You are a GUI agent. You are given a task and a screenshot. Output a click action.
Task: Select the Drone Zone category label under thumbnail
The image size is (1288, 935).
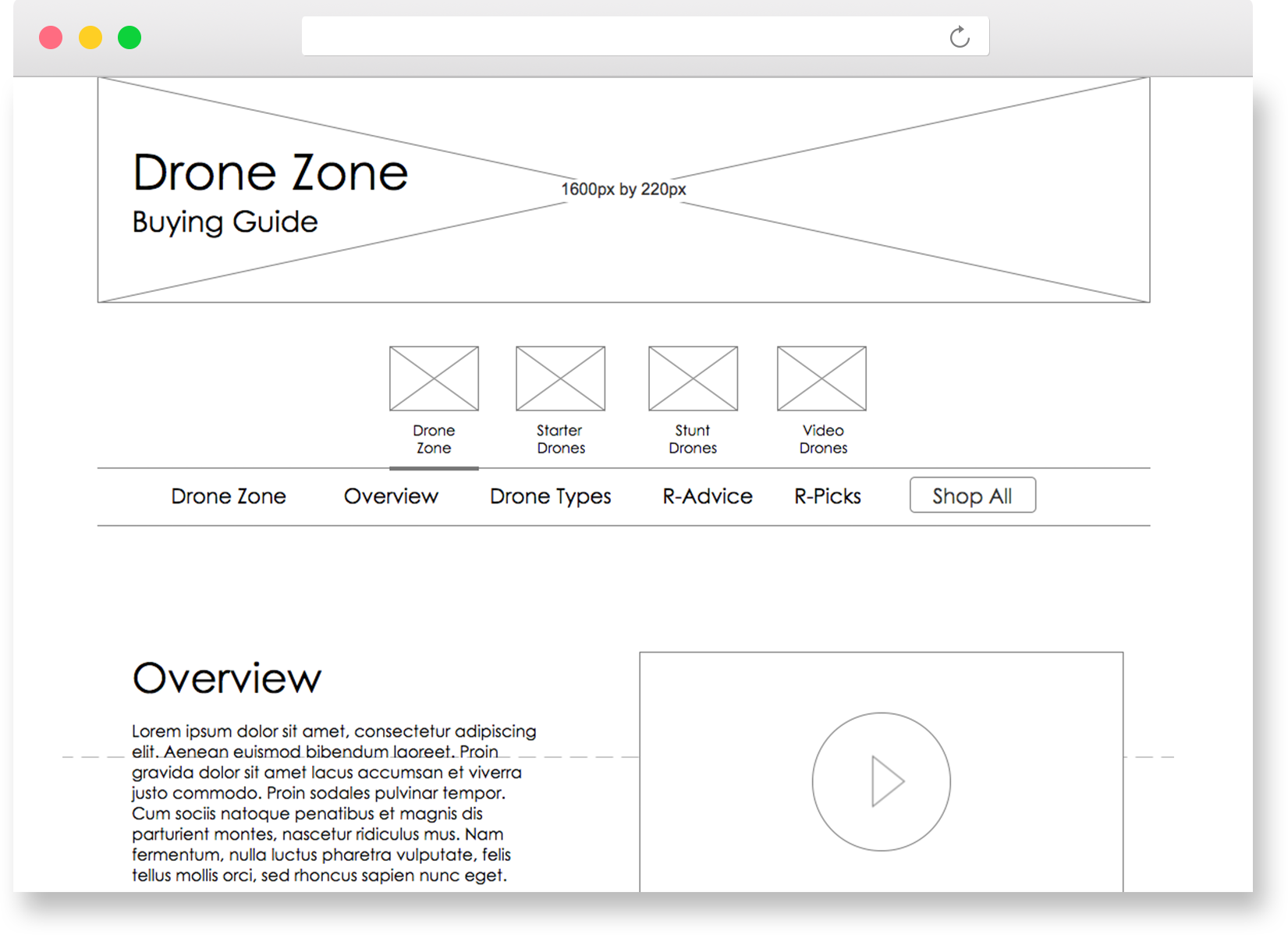(x=434, y=439)
